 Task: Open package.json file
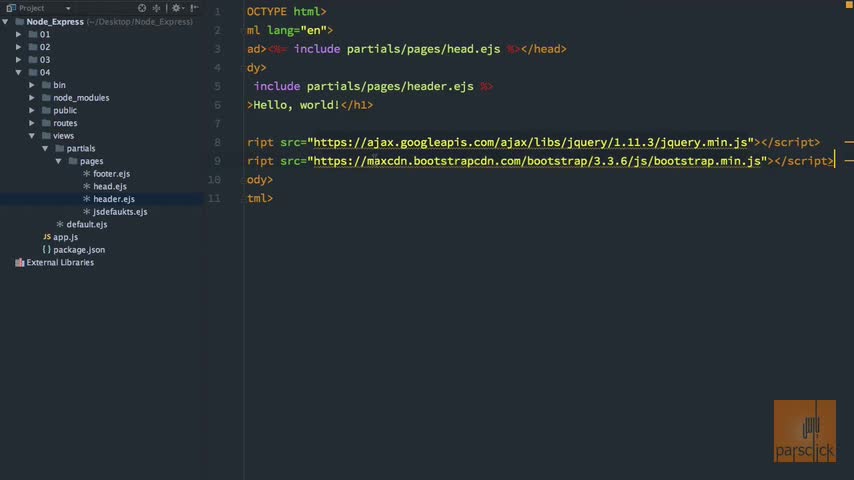[x=79, y=250]
